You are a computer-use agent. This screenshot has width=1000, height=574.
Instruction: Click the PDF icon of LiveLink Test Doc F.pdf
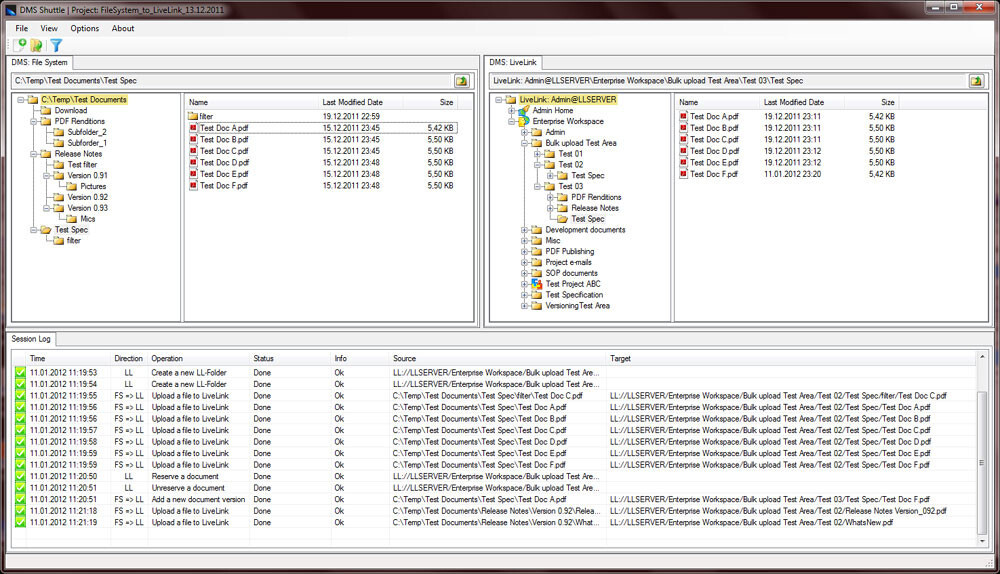tap(683, 174)
